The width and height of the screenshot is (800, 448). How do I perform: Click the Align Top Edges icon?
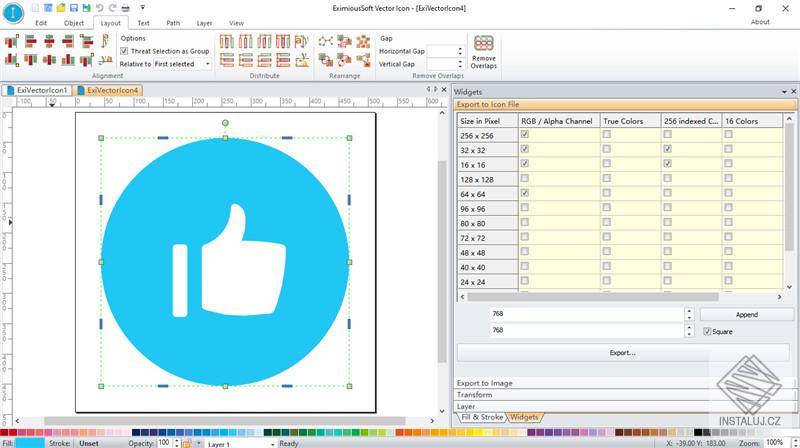pyautogui.click(x=31, y=60)
